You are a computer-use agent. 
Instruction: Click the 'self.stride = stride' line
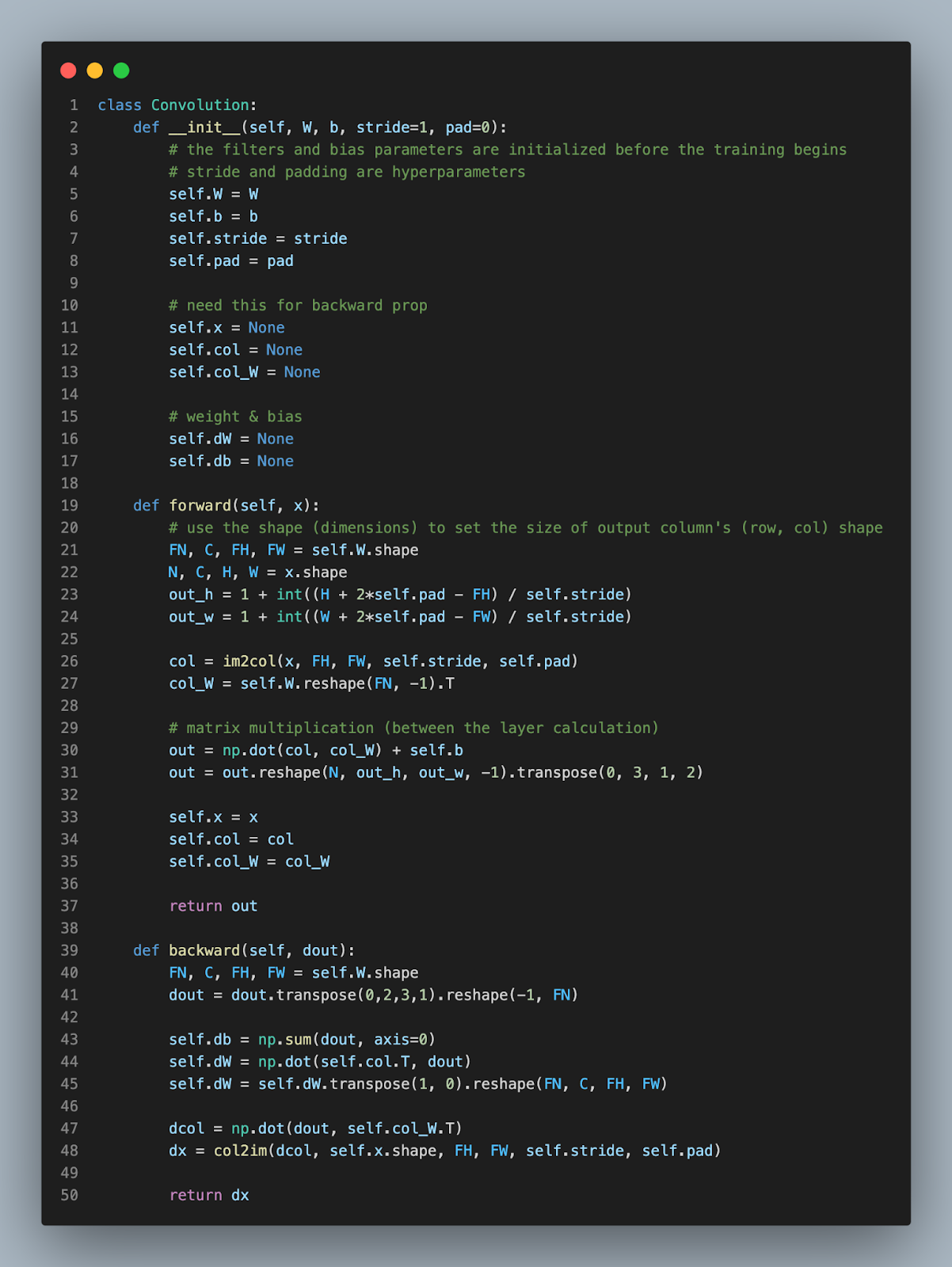258,238
